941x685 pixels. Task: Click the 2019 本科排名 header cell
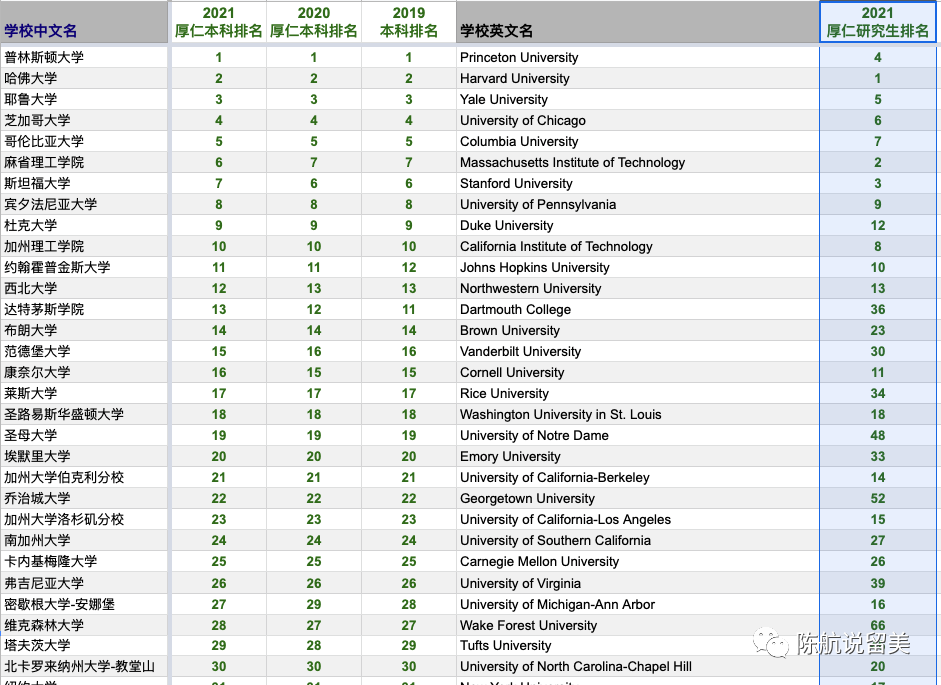pos(409,22)
